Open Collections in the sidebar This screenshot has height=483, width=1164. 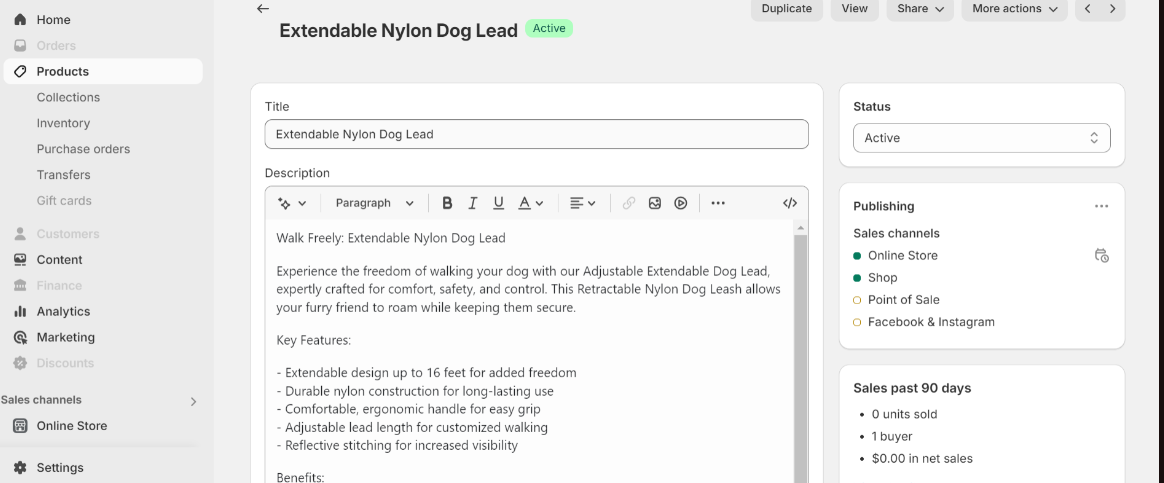coord(68,97)
